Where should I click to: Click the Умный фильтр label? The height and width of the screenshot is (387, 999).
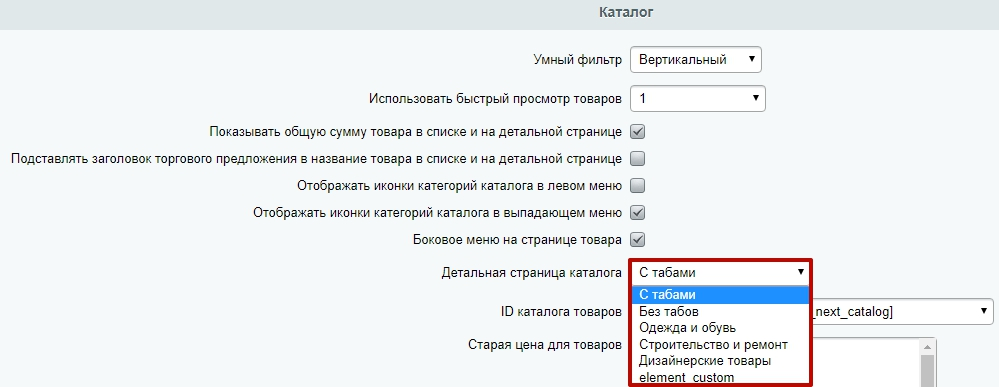coord(577,61)
